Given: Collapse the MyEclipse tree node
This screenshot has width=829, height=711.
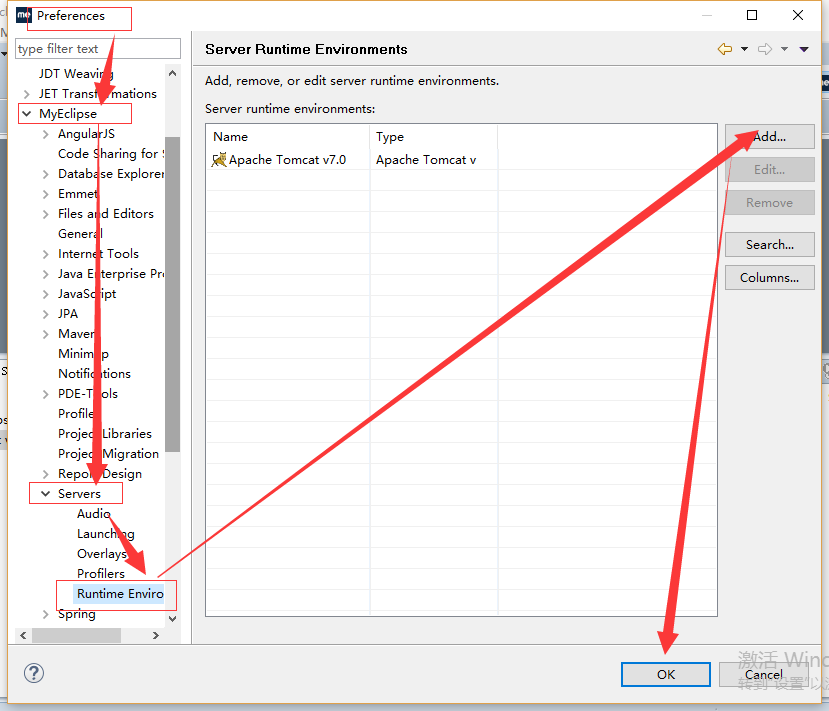Looking at the screenshot, I should click(x=27, y=114).
